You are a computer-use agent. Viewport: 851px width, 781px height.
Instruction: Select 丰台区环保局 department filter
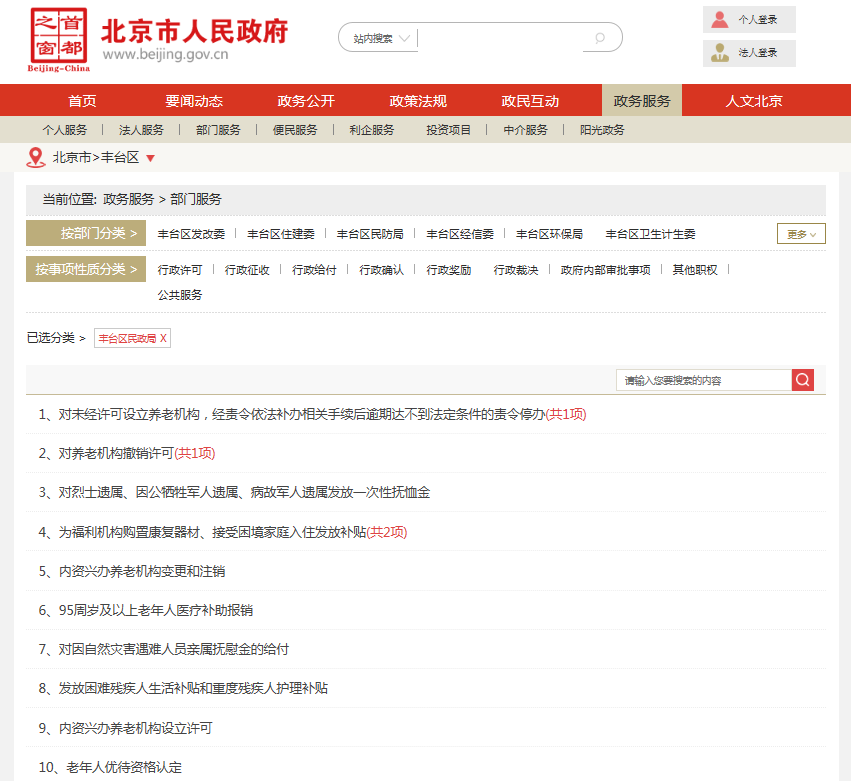(549, 234)
